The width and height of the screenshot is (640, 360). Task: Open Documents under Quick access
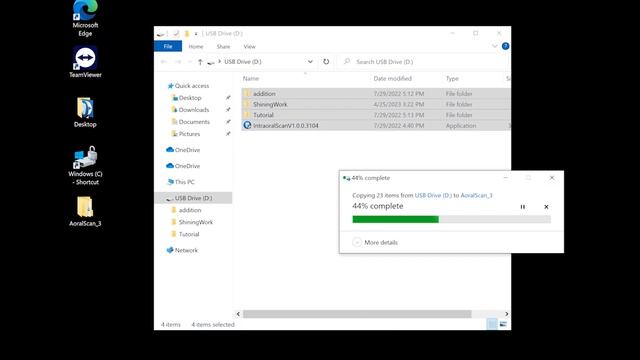tap(194, 122)
